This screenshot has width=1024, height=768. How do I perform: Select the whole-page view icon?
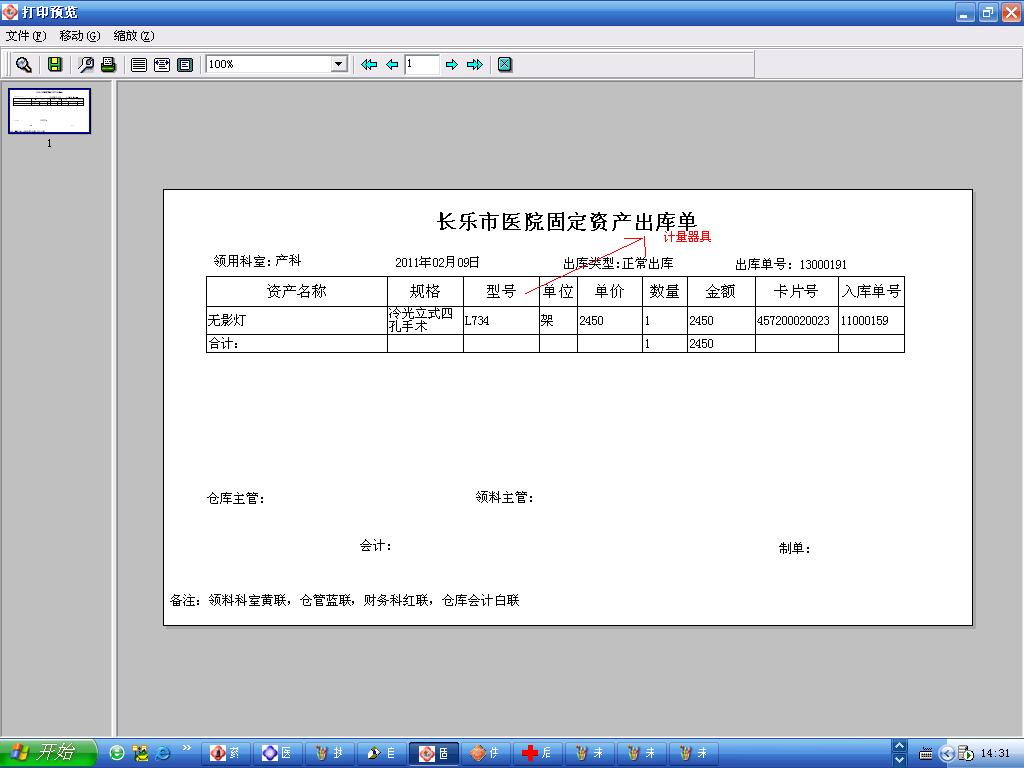185,64
